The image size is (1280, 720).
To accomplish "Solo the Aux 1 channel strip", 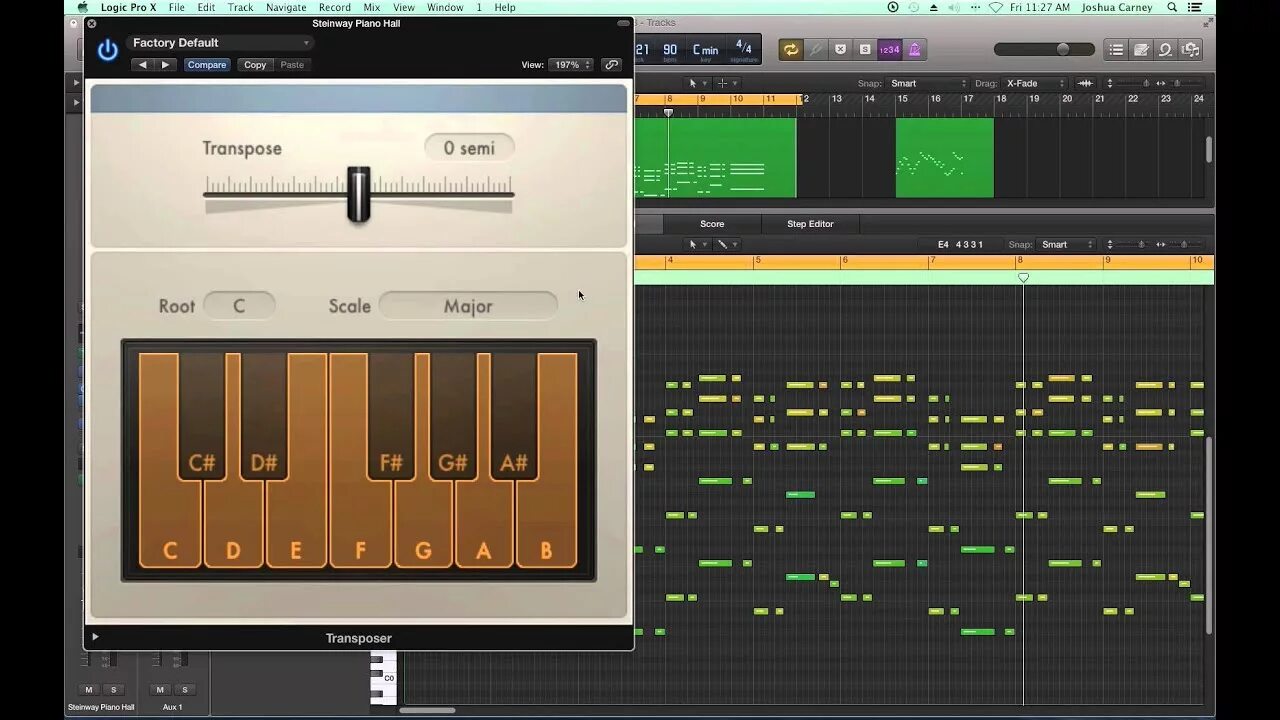I will (x=184, y=690).
